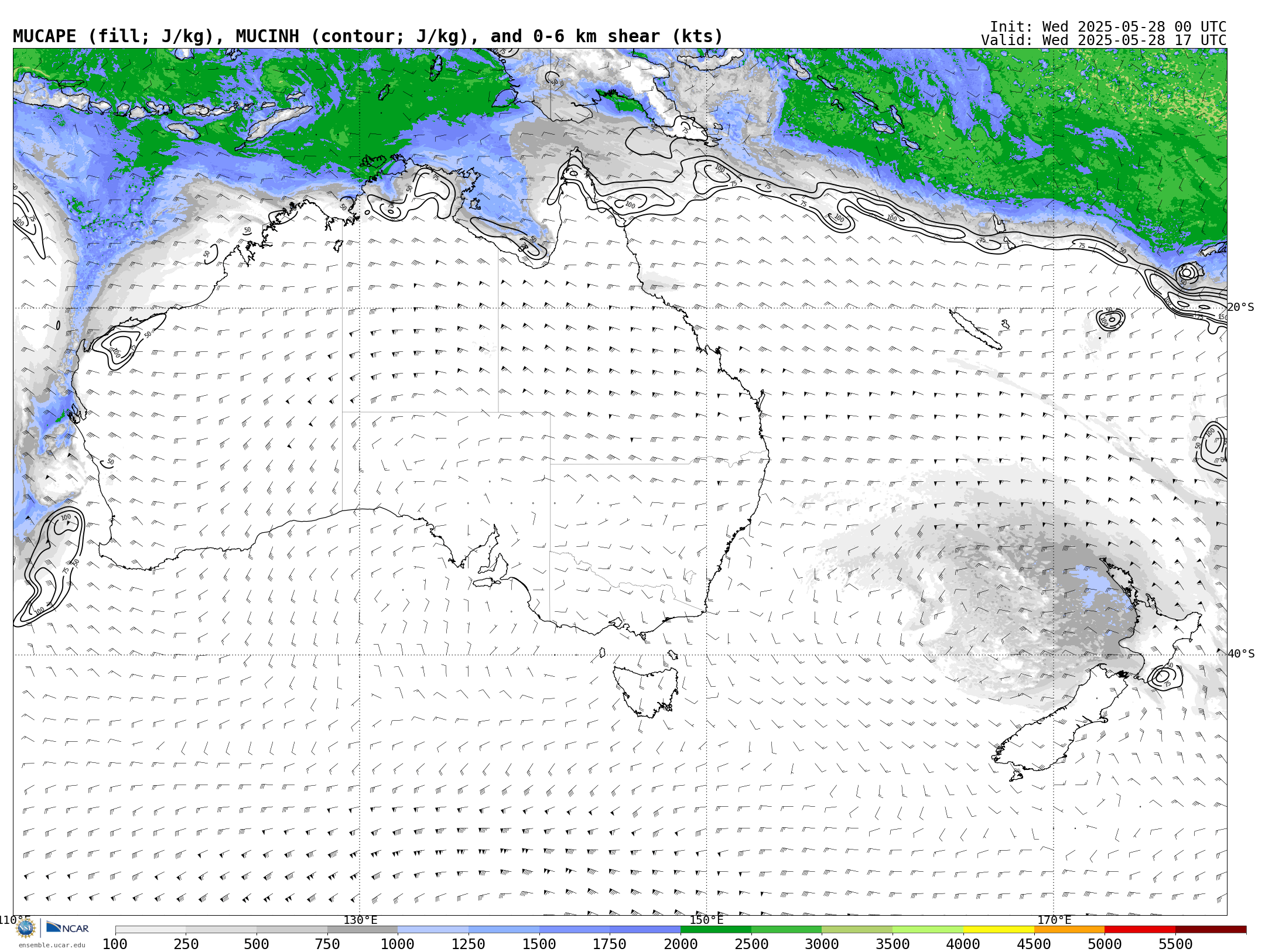Pick the orange 4500–5000 colorbar swatch
The height and width of the screenshot is (952, 1265).
tap(1069, 930)
